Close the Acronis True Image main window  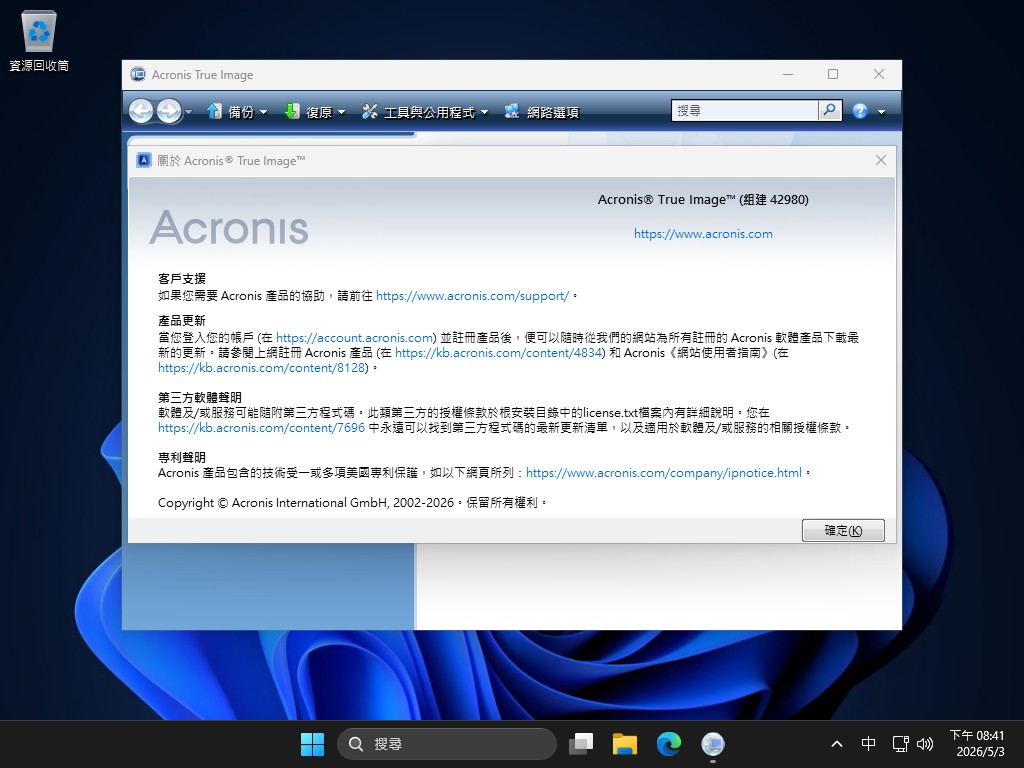(879, 74)
